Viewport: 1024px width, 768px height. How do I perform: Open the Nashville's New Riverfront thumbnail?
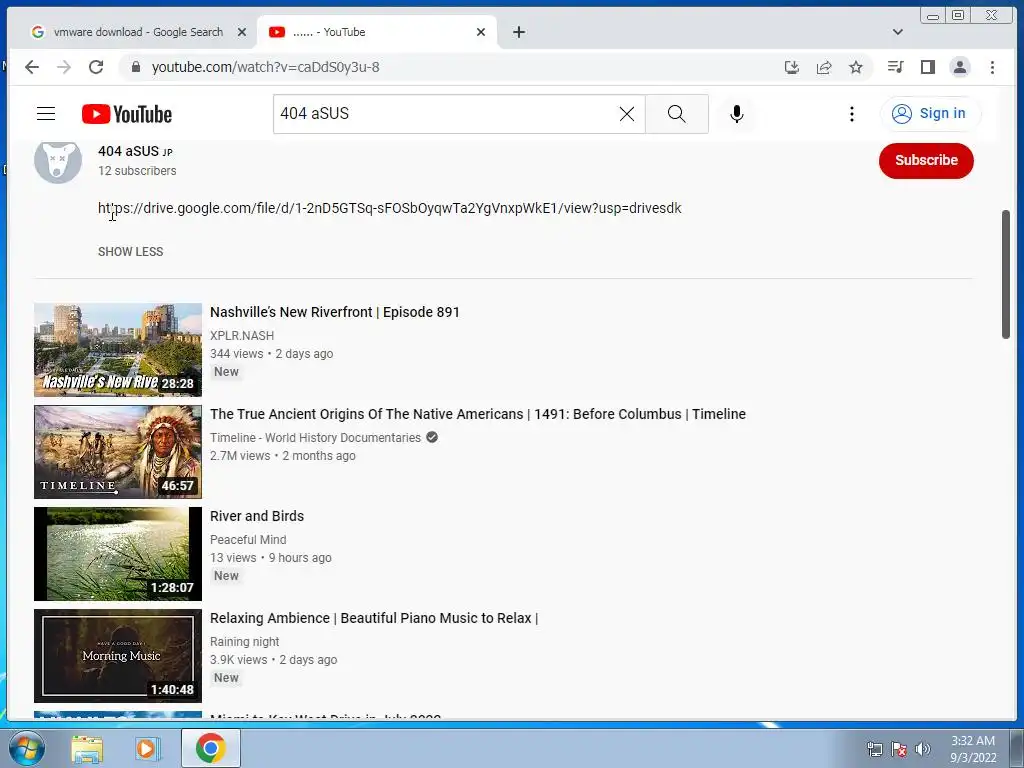tap(118, 350)
